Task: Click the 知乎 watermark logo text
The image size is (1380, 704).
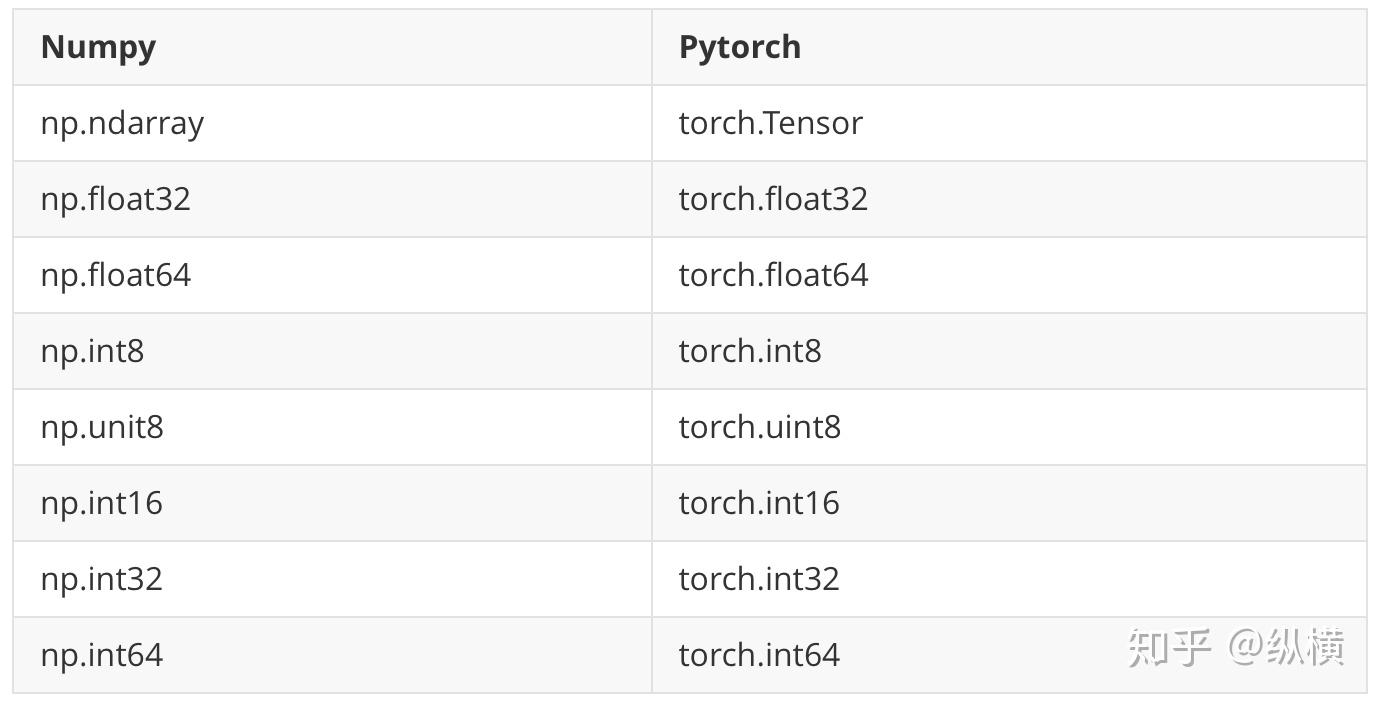Action: (x=1170, y=648)
